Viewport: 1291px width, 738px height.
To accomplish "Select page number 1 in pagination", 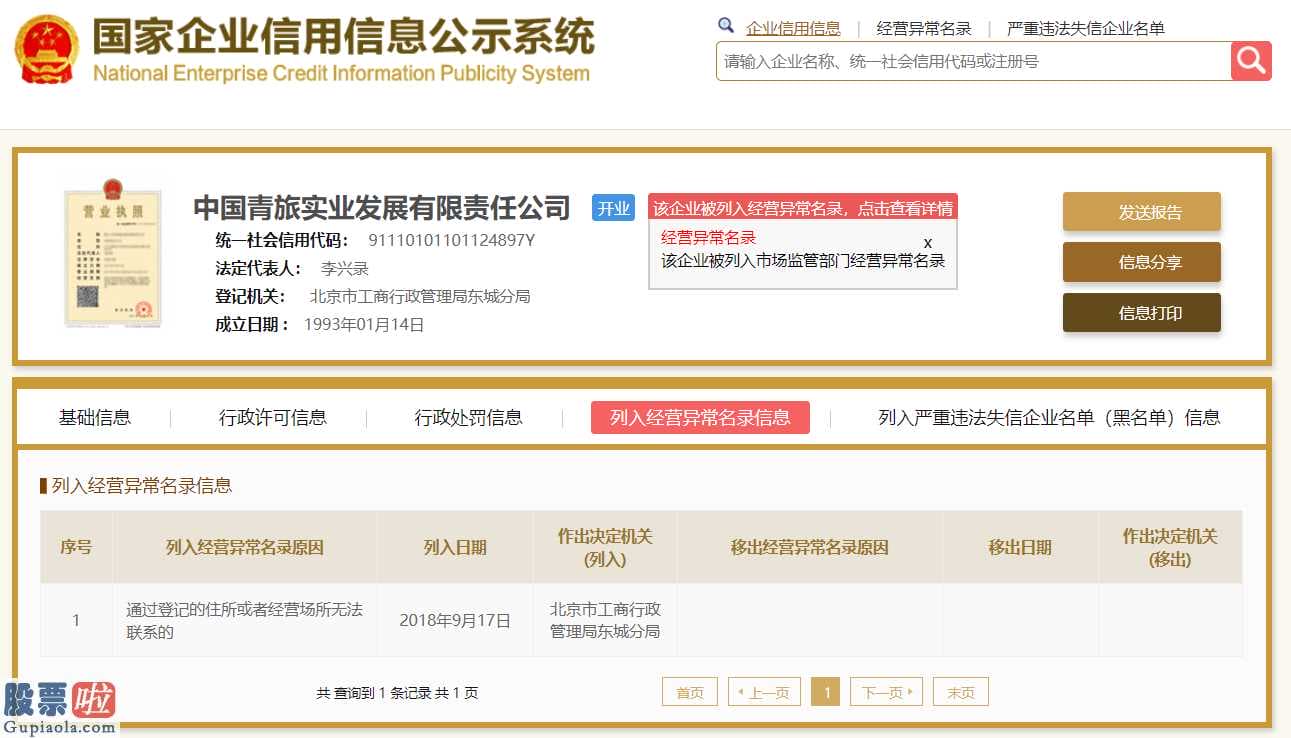I will (x=825, y=692).
